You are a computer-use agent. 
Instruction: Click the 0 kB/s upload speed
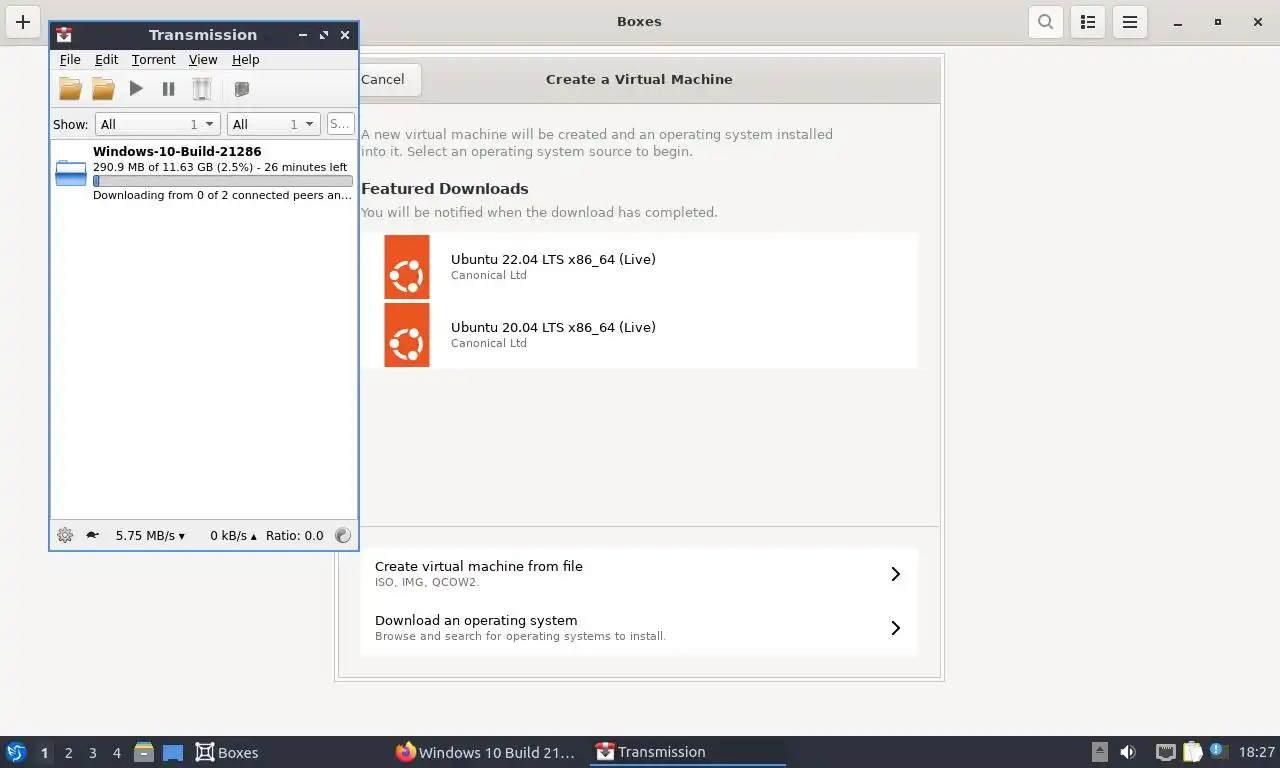(x=233, y=535)
